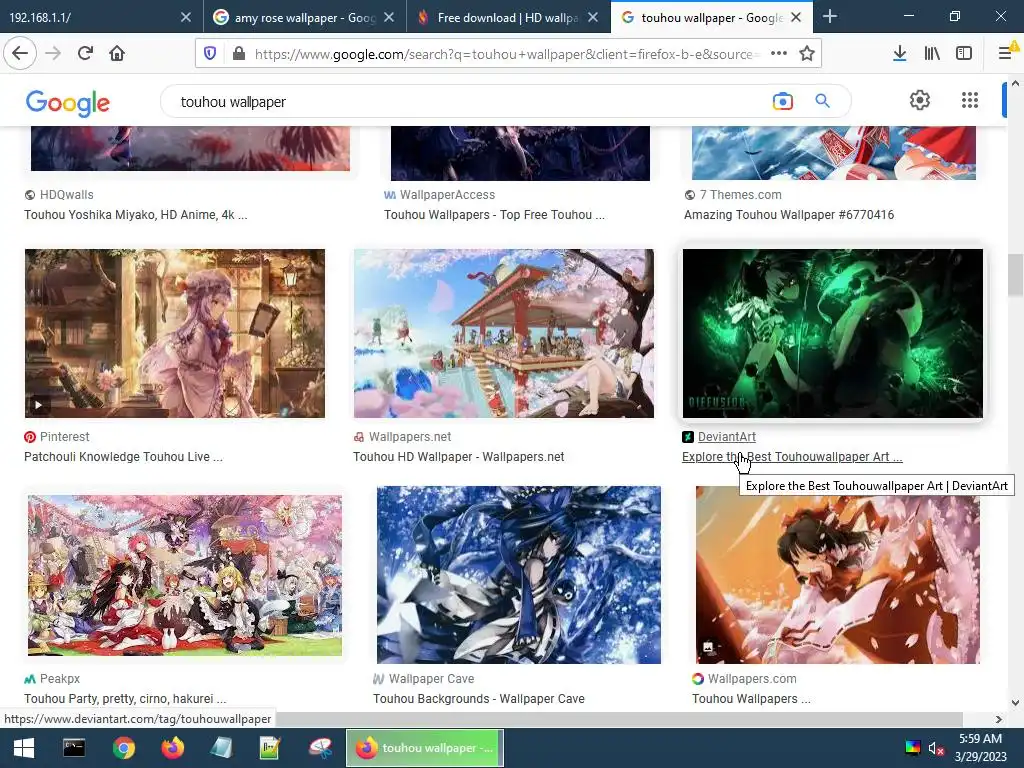
Task: Open the blue Wallpaper Cave thumbnail
Action: pyautogui.click(x=519, y=575)
